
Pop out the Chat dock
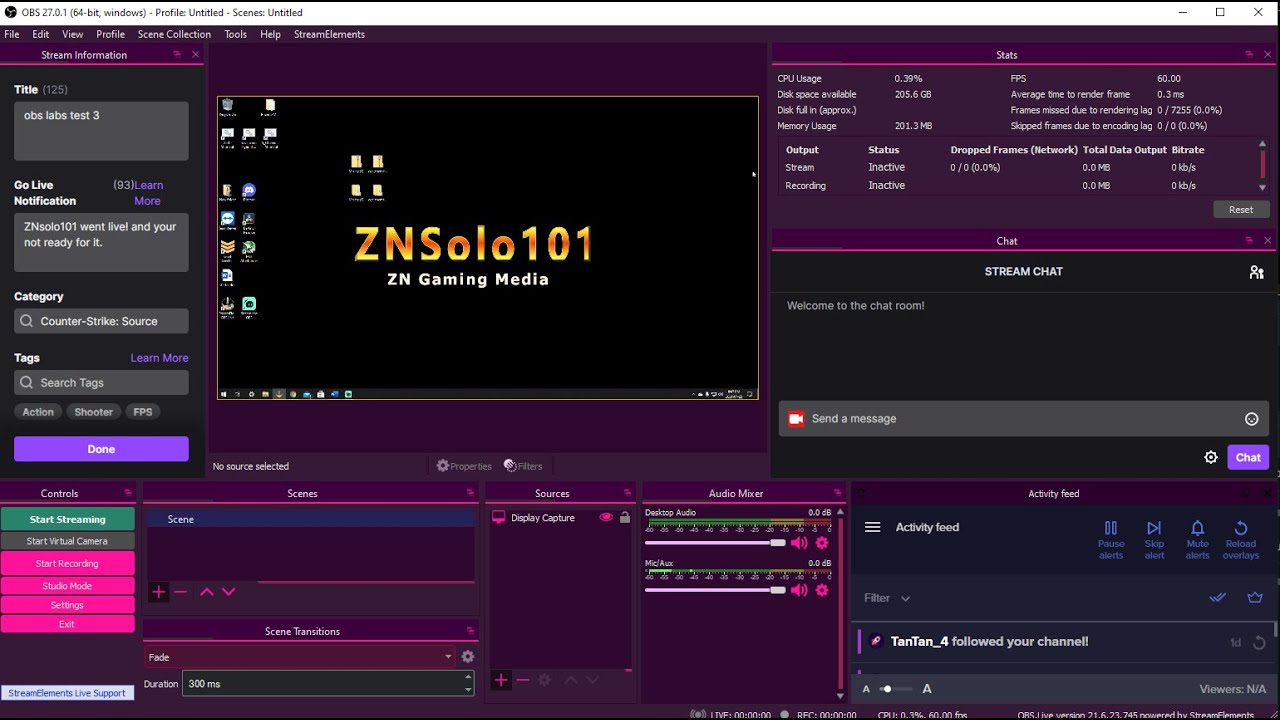coord(1249,241)
